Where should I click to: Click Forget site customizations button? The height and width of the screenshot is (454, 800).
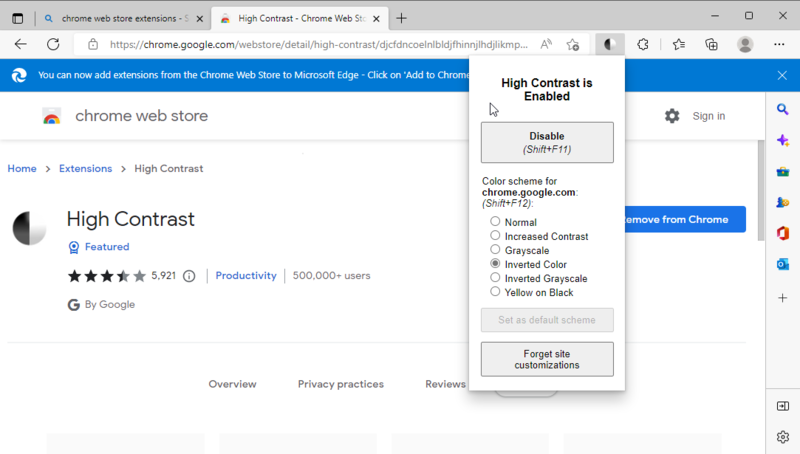(x=547, y=359)
